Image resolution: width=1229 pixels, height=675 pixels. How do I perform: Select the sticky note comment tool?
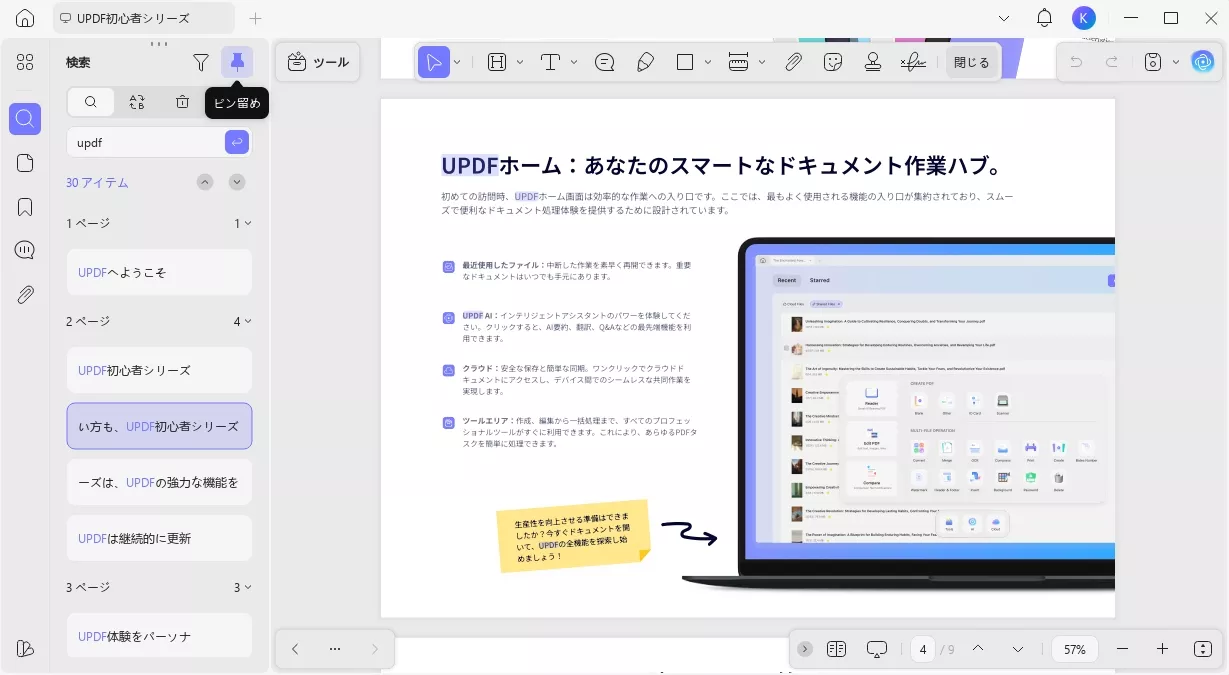(x=605, y=62)
